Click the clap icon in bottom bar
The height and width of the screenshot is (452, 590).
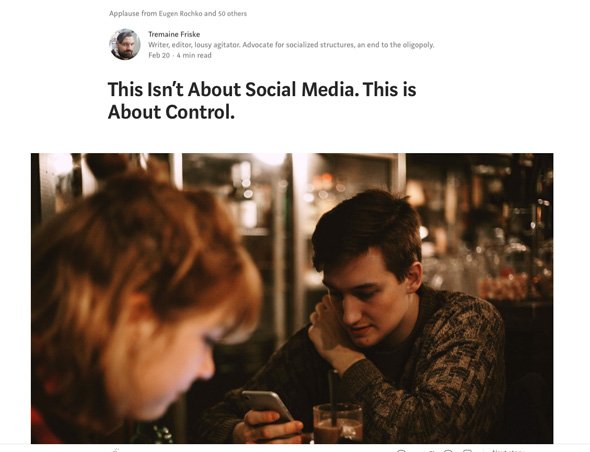[x=116, y=450]
